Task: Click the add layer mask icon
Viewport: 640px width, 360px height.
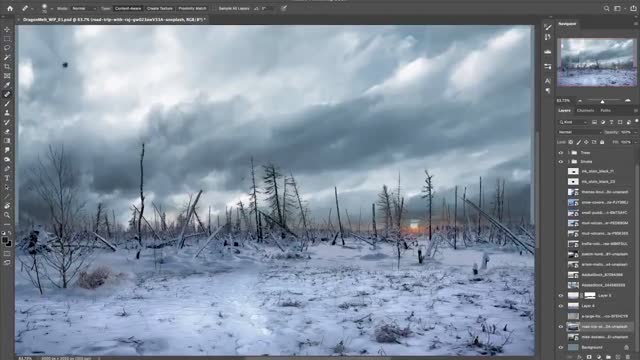Action: click(589, 357)
